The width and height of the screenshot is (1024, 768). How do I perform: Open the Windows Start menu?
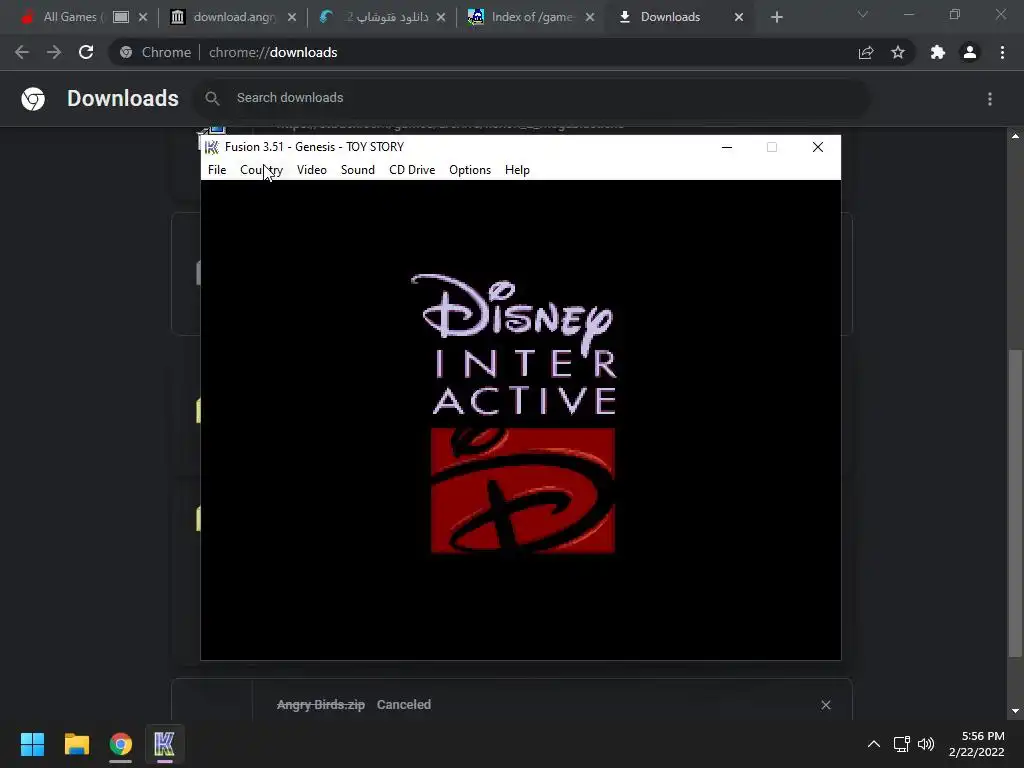point(32,744)
